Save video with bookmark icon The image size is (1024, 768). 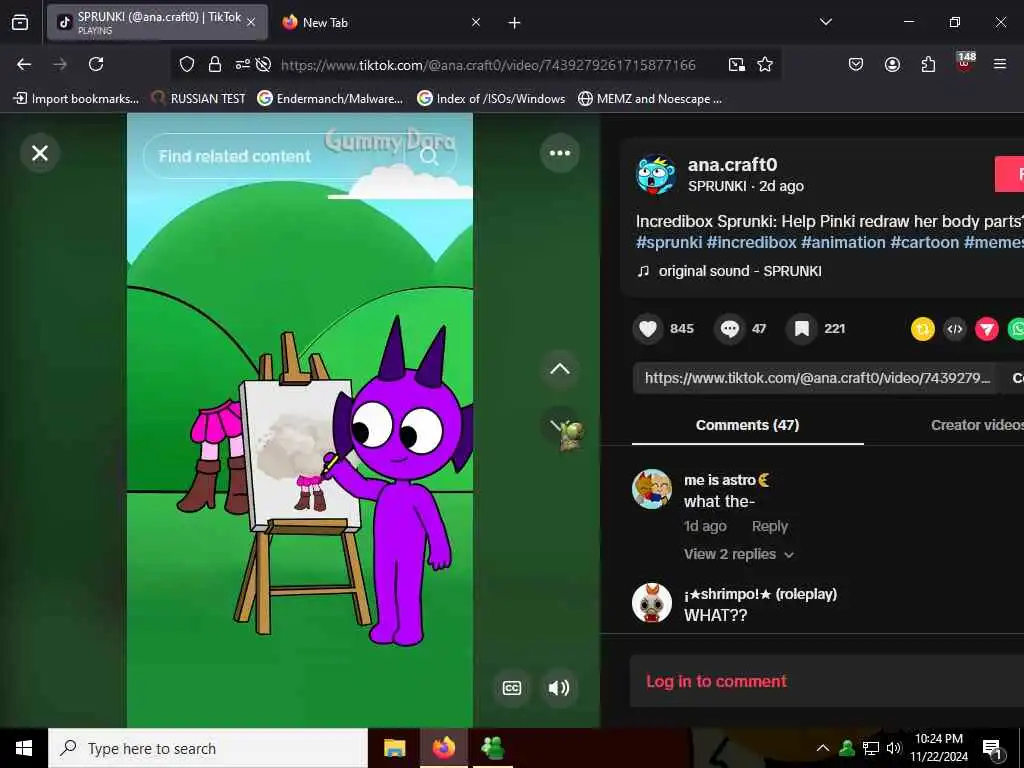coord(802,328)
